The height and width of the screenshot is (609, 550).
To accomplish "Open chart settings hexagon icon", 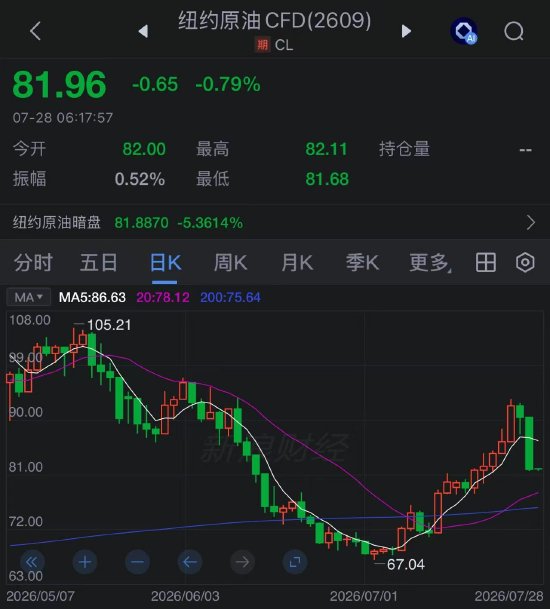I will coord(525,262).
